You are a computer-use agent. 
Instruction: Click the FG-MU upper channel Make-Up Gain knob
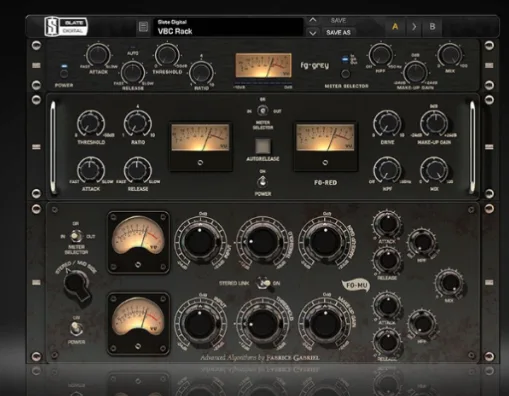coord(325,242)
